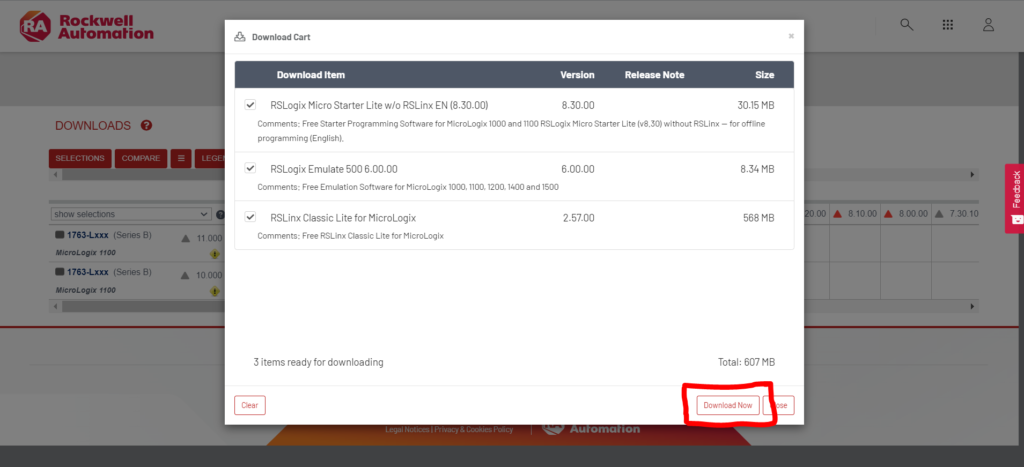Click the Feedback side tab
The image size is (1024, 467).
(x=1015, y=198)
